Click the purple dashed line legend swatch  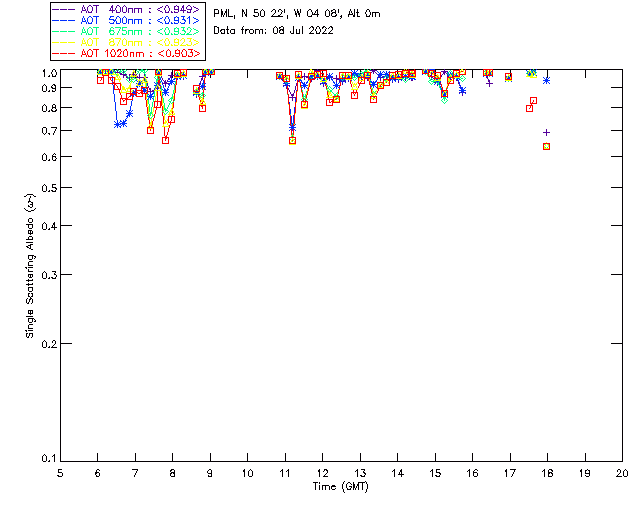[x=63, y=9]
